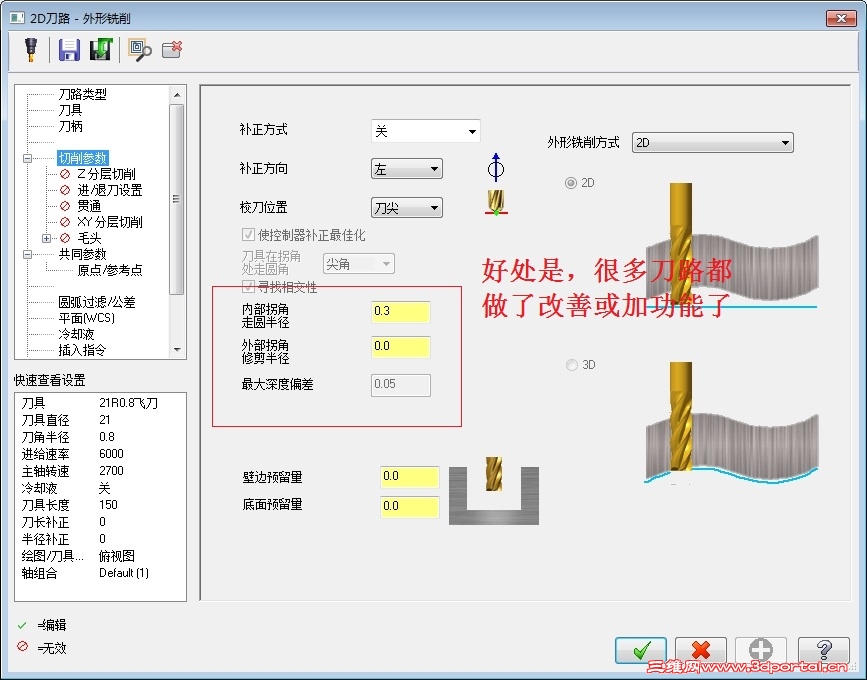Collapse the 共同参数 tree node
The height and width of the screenshot is (680, 867).
[27, 254]
